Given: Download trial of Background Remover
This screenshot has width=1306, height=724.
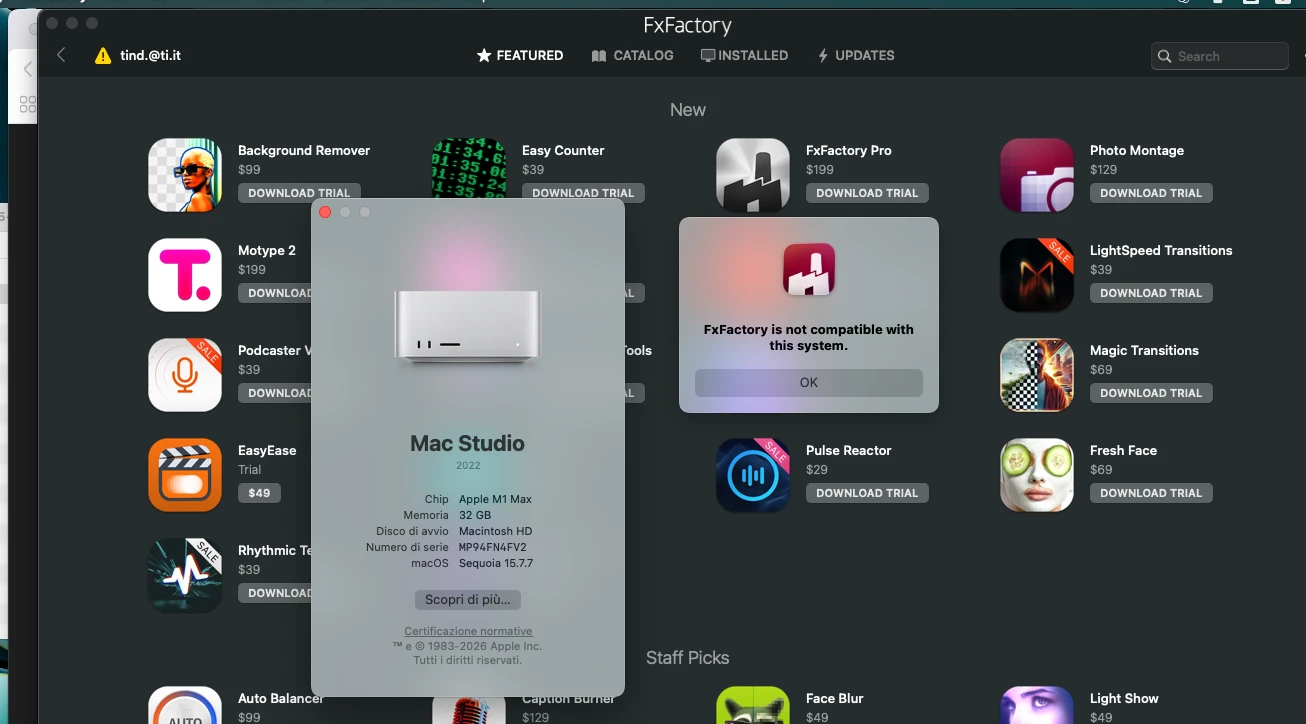Looking at the screenshot, I should (x=299, y=193).
